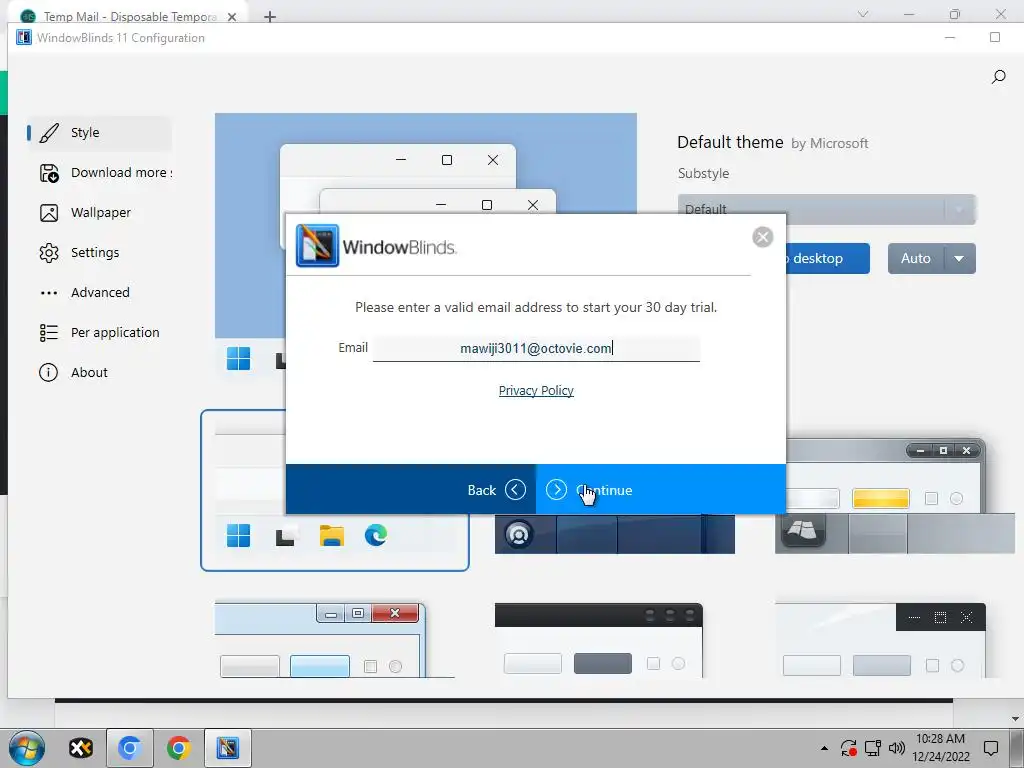Click the network tray icon

(x=872, y=748)
